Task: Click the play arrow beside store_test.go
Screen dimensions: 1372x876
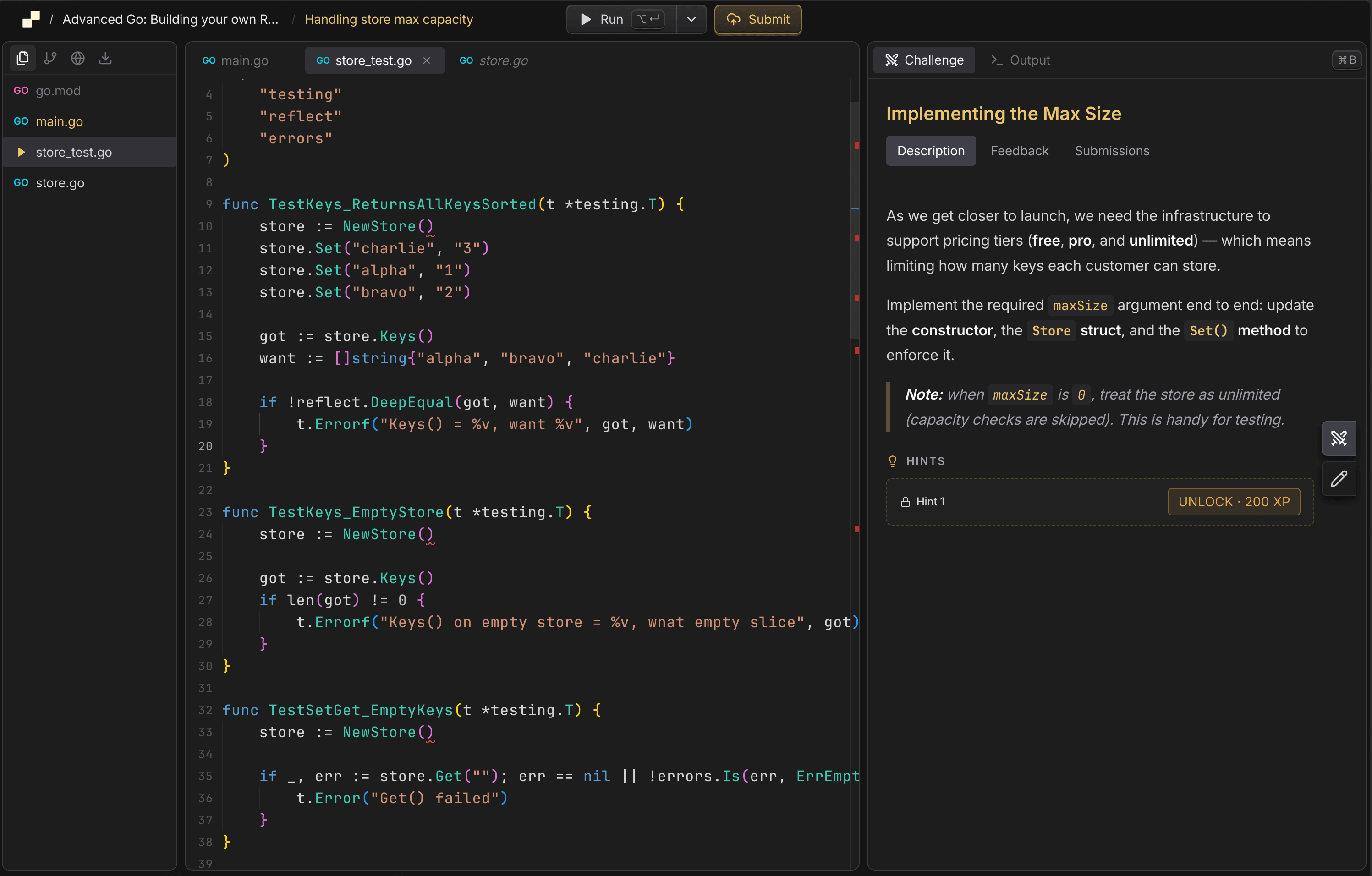Action: coord(21,152)
